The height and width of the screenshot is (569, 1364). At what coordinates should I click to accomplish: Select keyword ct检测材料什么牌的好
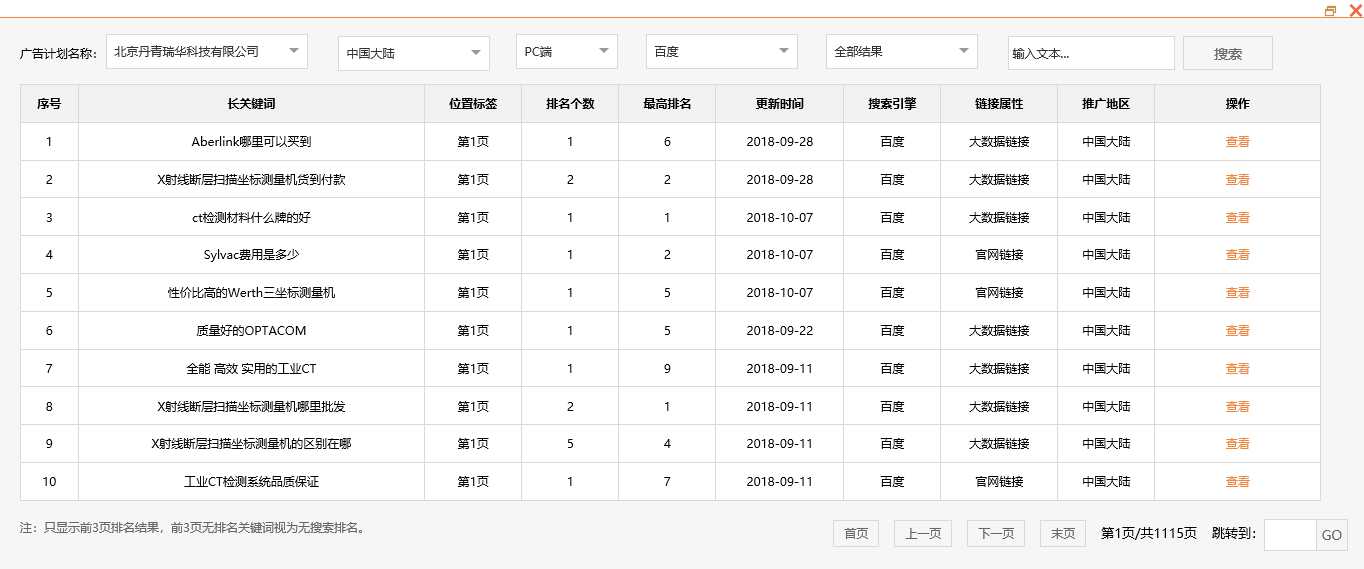coord(251,218)
